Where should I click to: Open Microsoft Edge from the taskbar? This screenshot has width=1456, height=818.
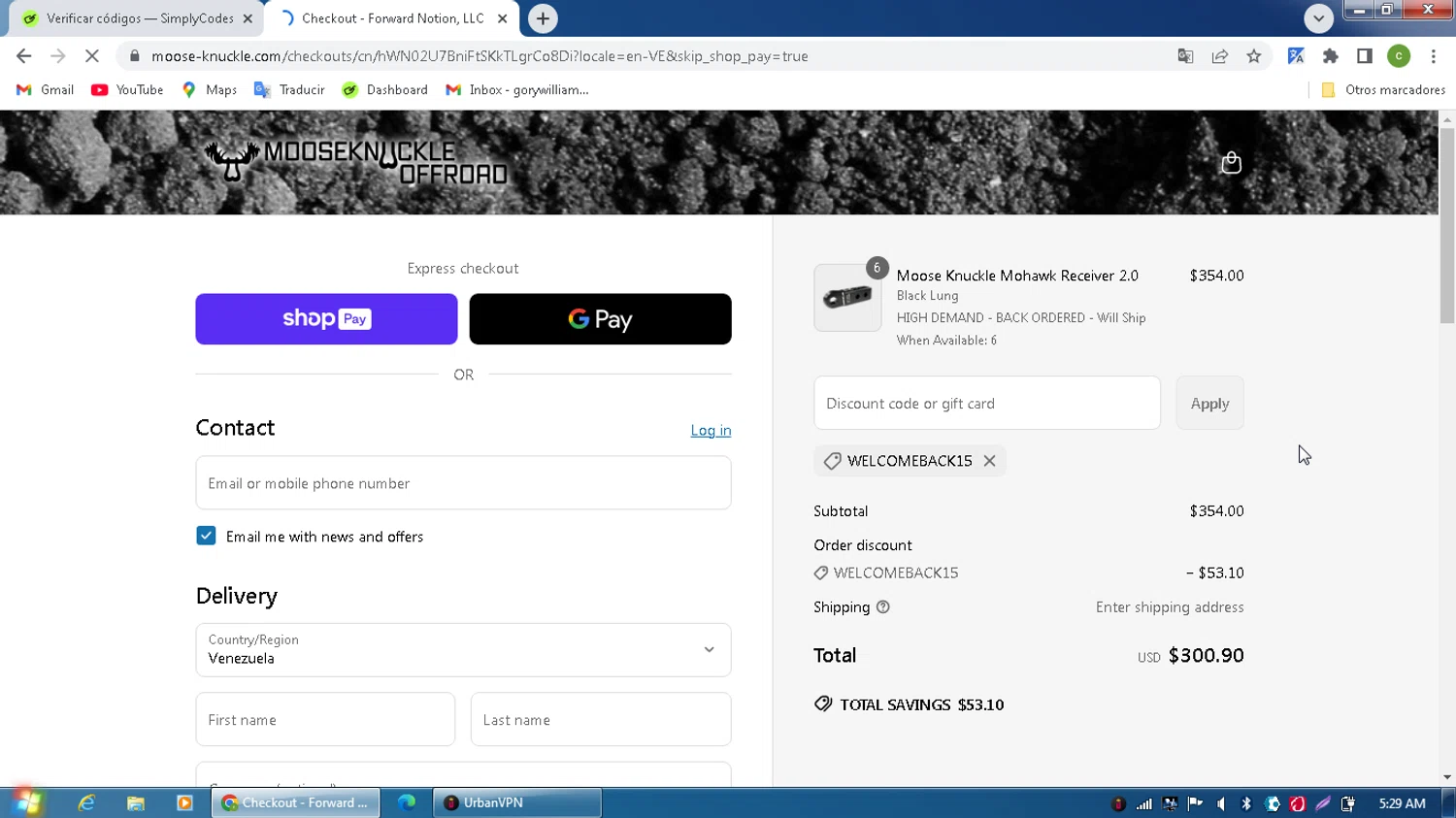[x=407, y=802]
